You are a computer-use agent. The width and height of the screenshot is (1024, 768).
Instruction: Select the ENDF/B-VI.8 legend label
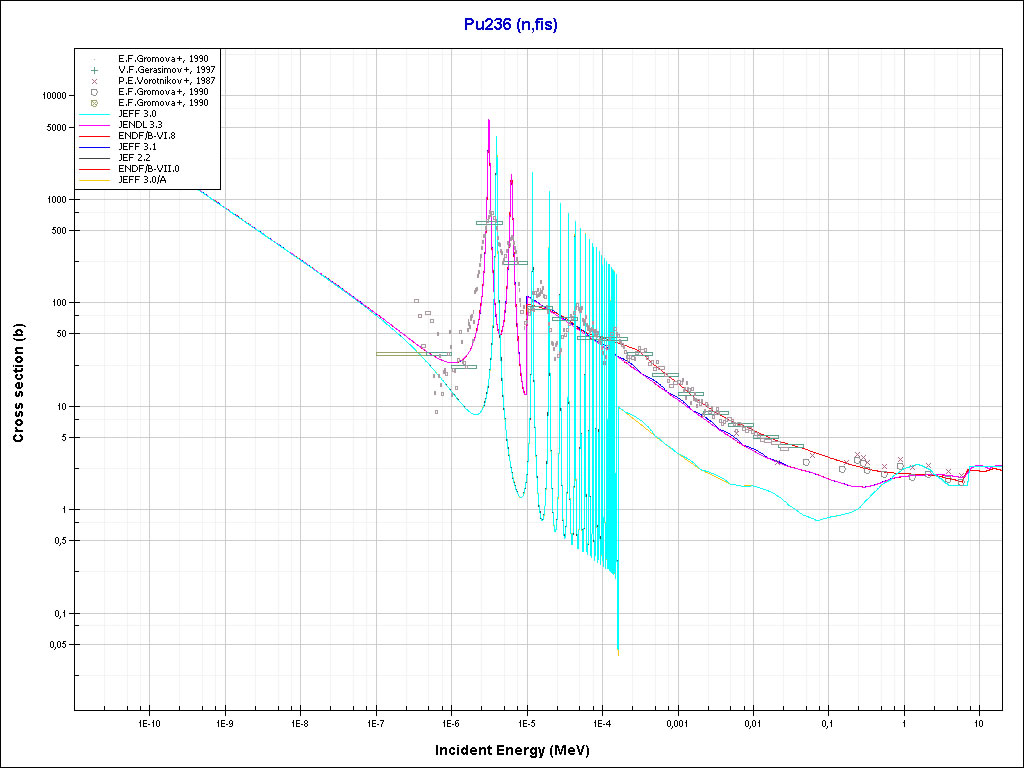(x=149, y=136)
